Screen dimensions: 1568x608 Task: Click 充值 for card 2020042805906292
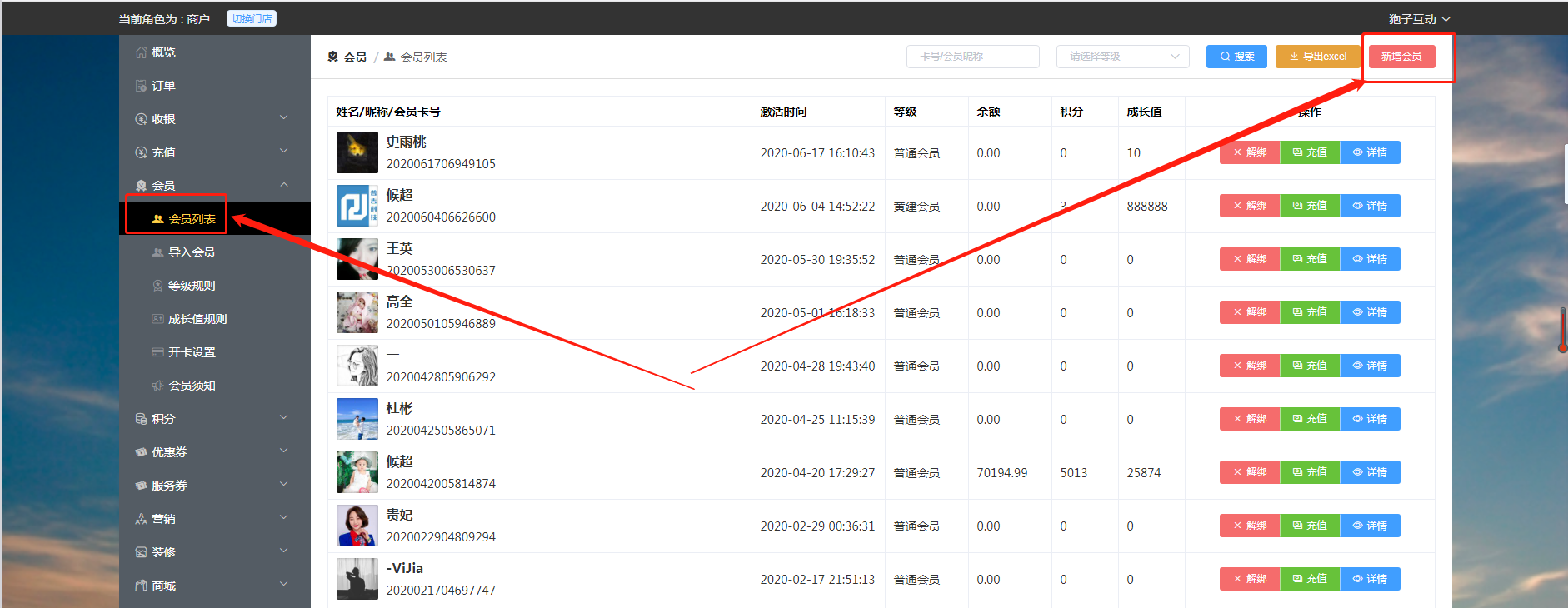1310,366
